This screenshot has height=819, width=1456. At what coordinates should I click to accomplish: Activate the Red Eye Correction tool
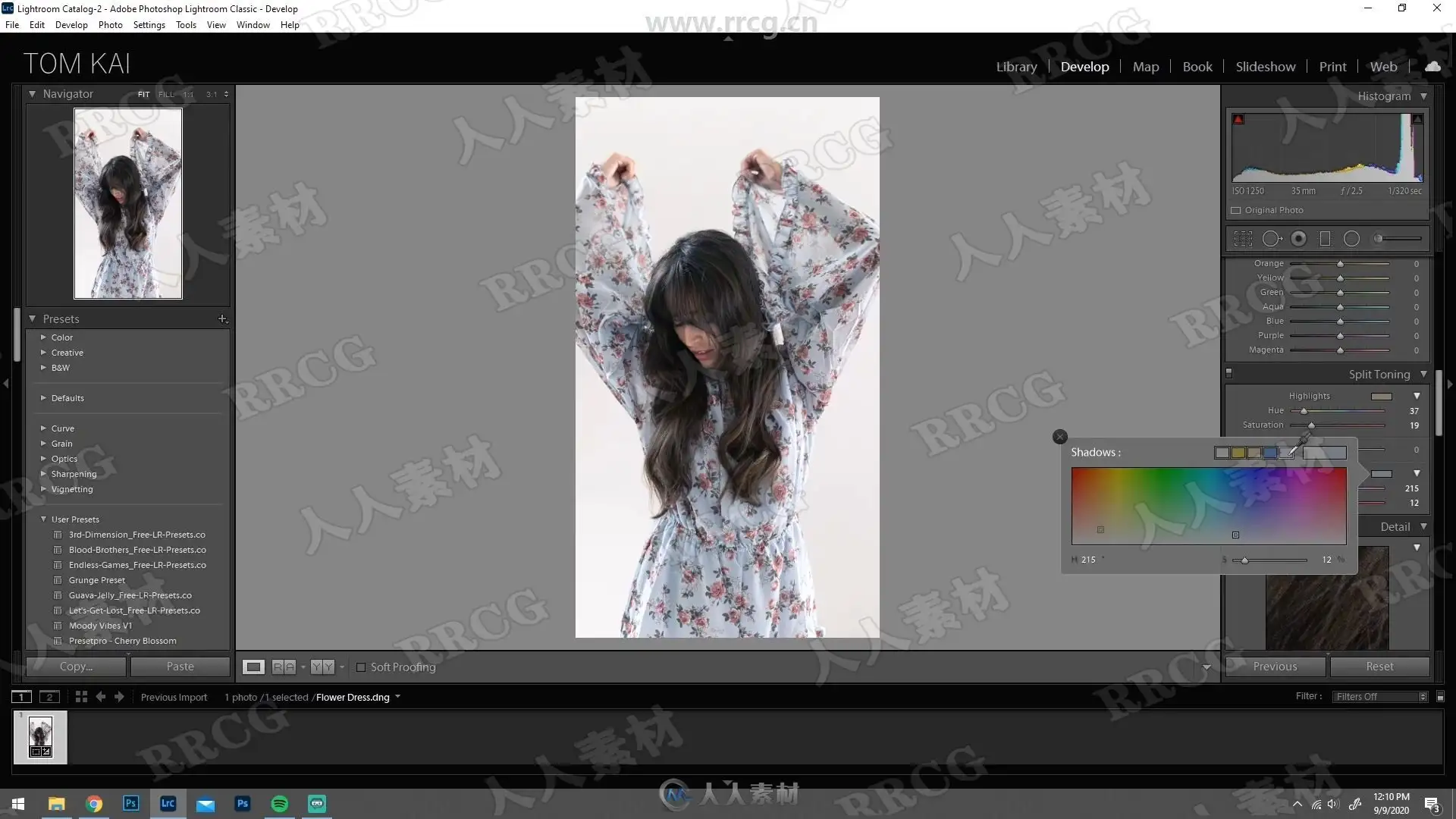click(1299, 239)
